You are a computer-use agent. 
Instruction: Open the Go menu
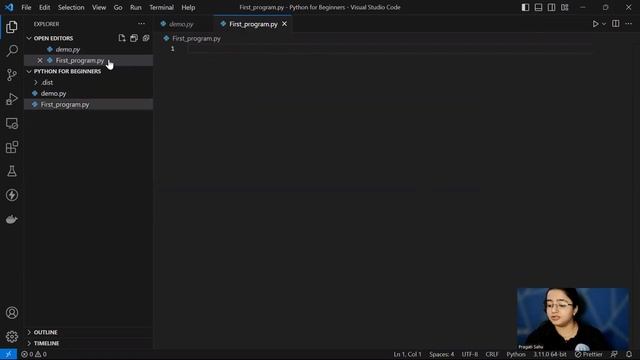(118, 7)
